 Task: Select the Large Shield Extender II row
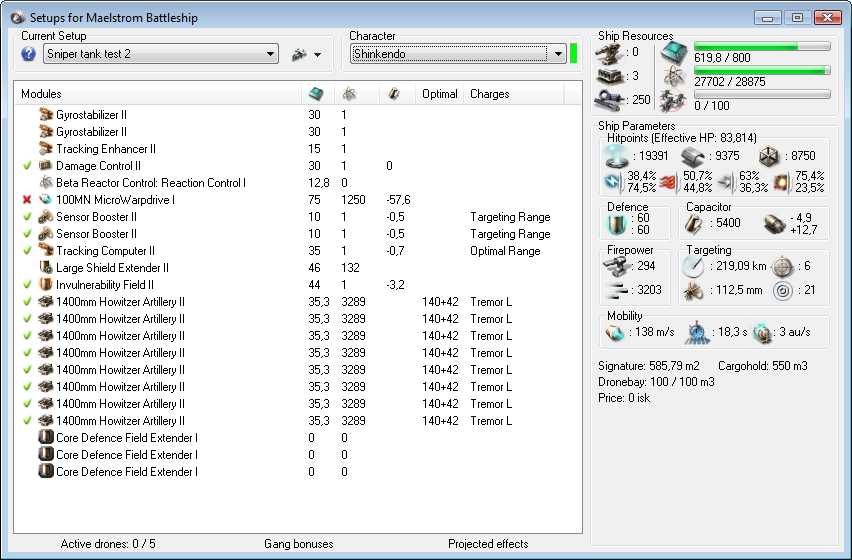point(112,268)
